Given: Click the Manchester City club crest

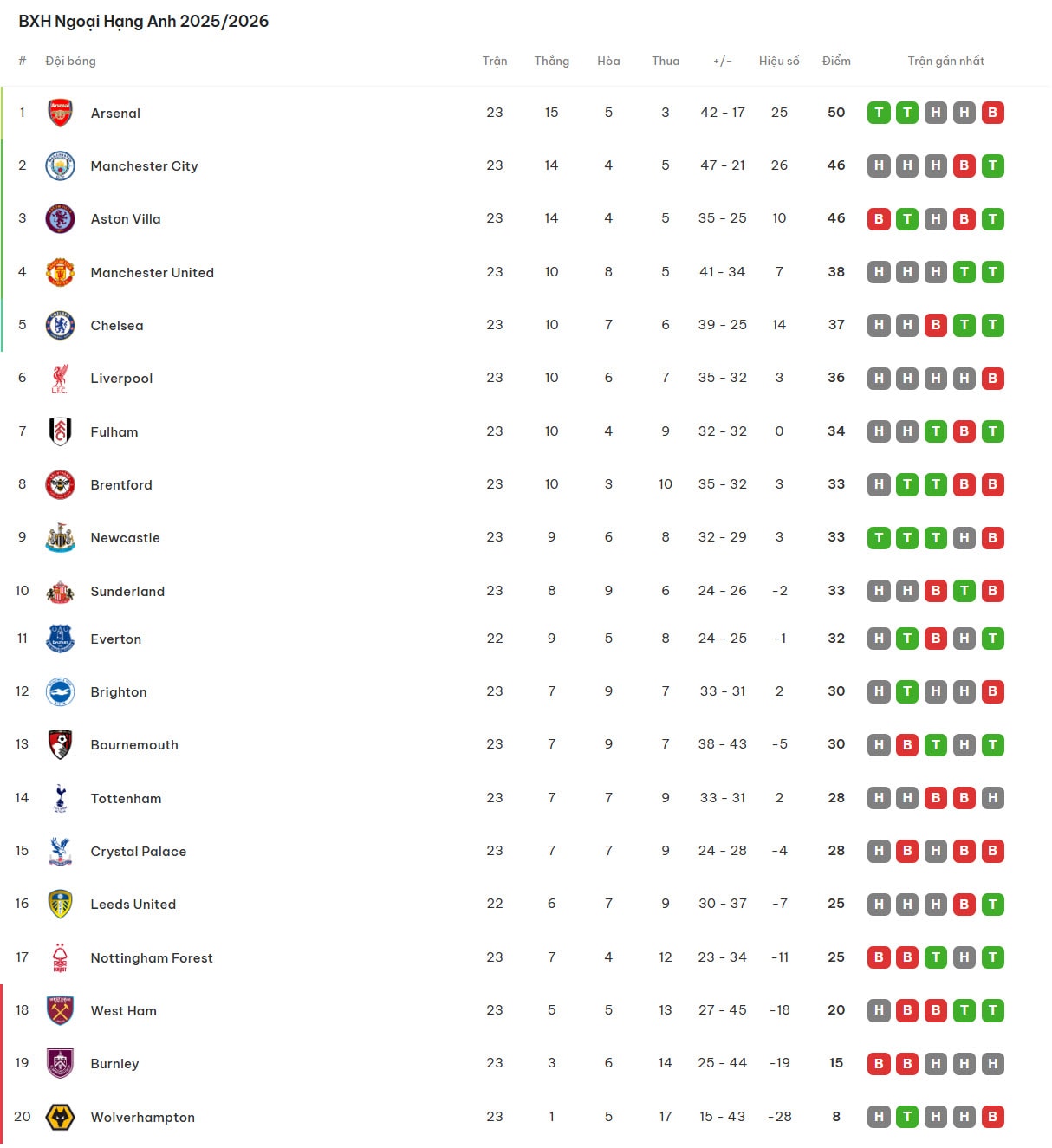Looking at the screenshot, I should click(x=60, y=165).
